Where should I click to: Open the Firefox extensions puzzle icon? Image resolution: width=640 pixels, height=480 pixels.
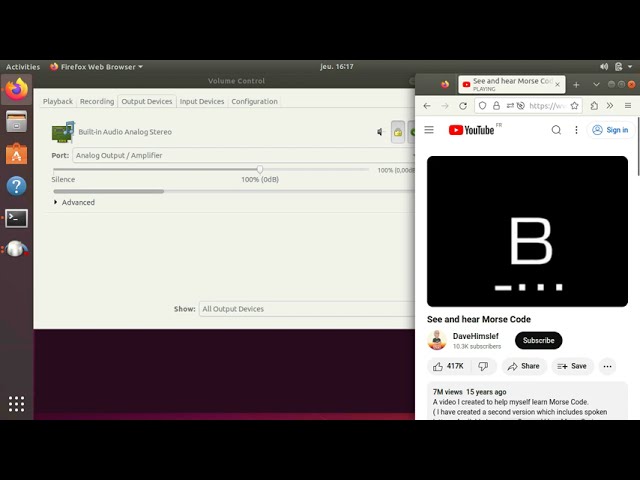pyautogui.click(x=594, y=106)
